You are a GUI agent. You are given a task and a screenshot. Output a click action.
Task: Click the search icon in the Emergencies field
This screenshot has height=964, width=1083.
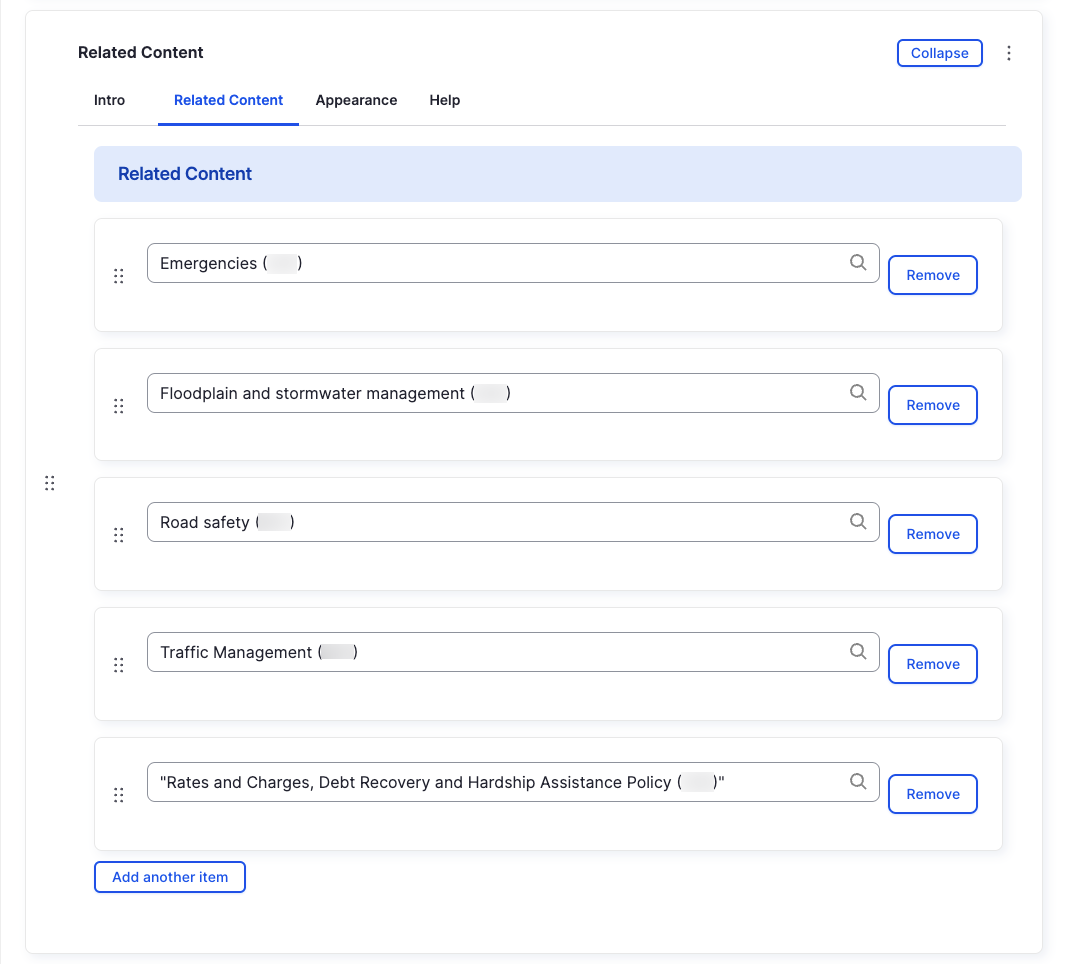pyautogui.click(x=858, y=262)
